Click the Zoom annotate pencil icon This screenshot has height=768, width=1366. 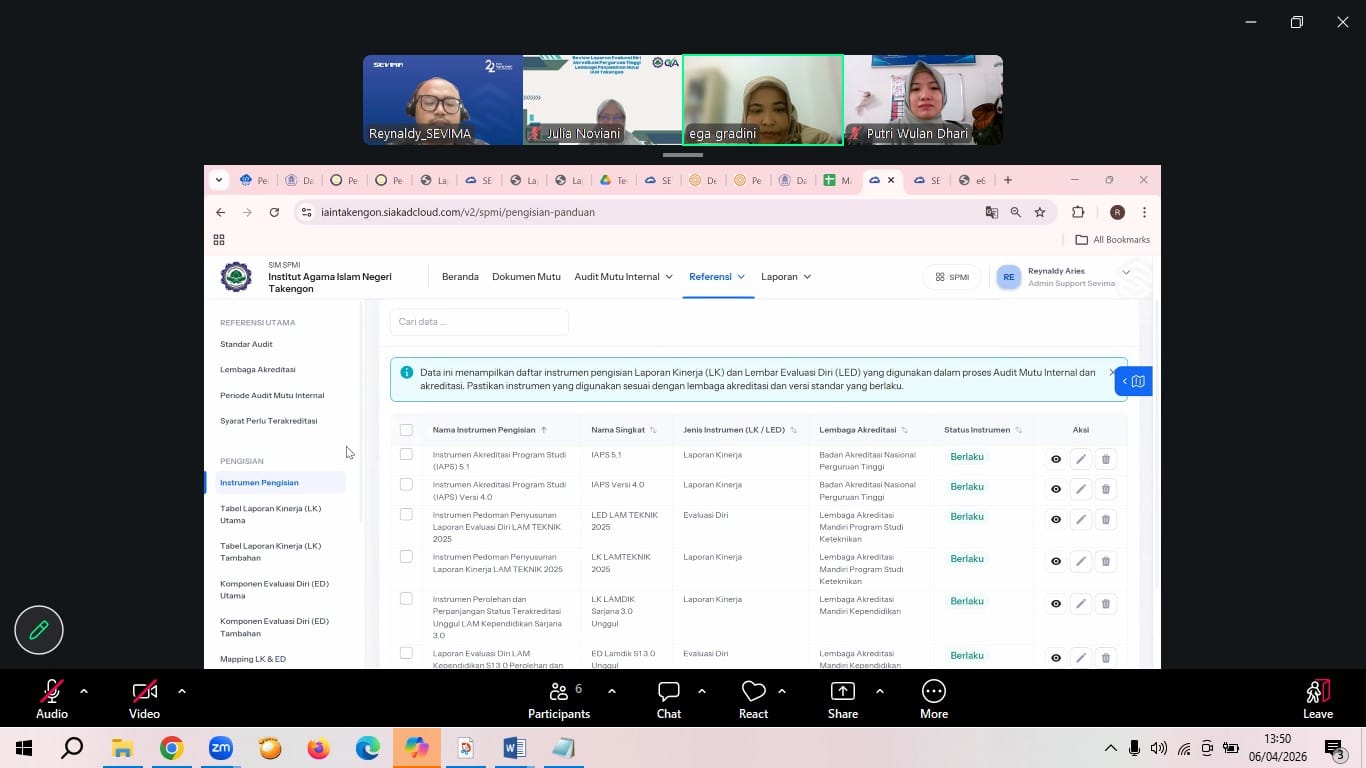[x=39, y=630]
